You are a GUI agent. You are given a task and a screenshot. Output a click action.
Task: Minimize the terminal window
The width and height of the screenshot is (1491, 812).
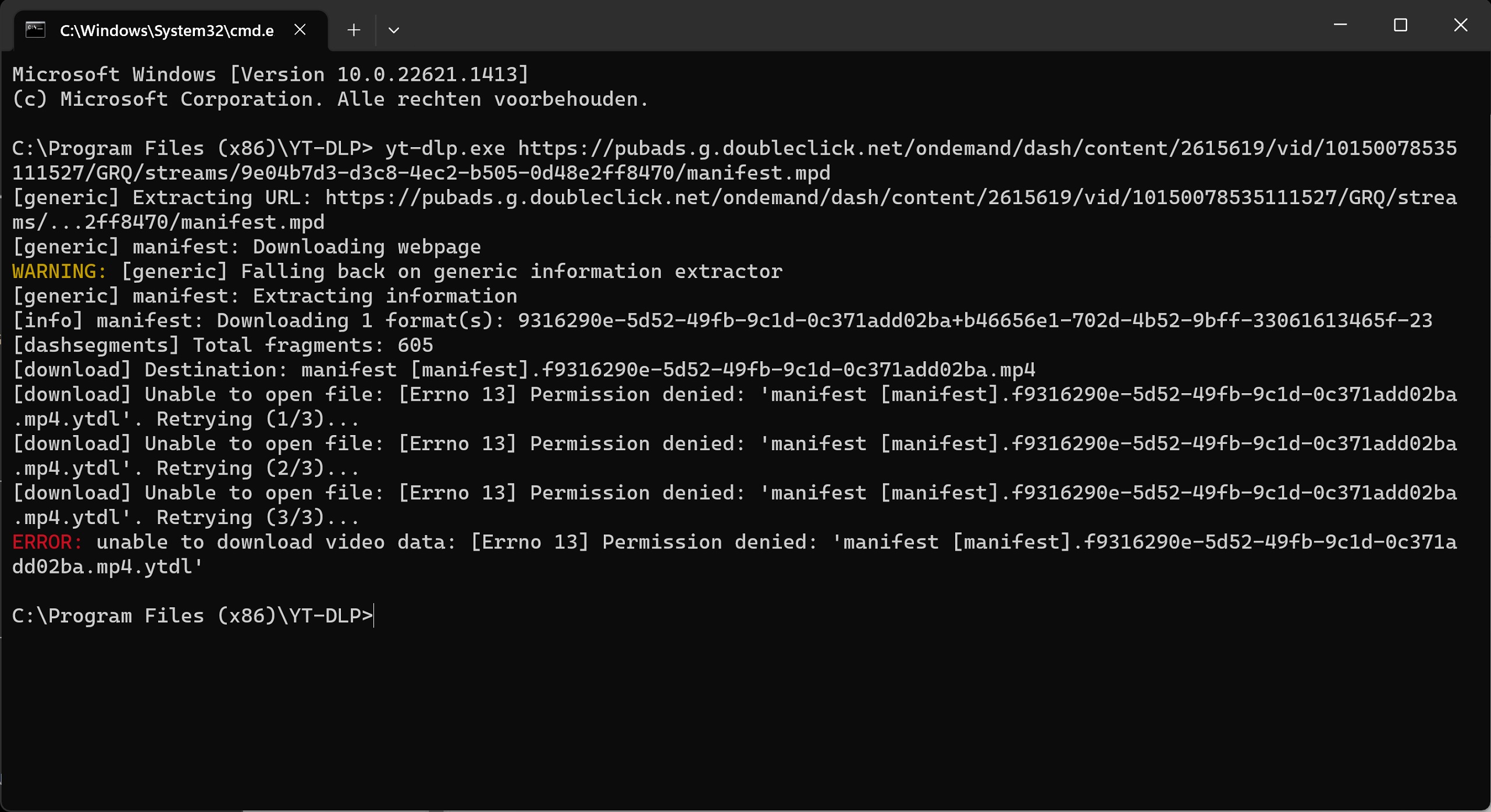click(1340, 25)
